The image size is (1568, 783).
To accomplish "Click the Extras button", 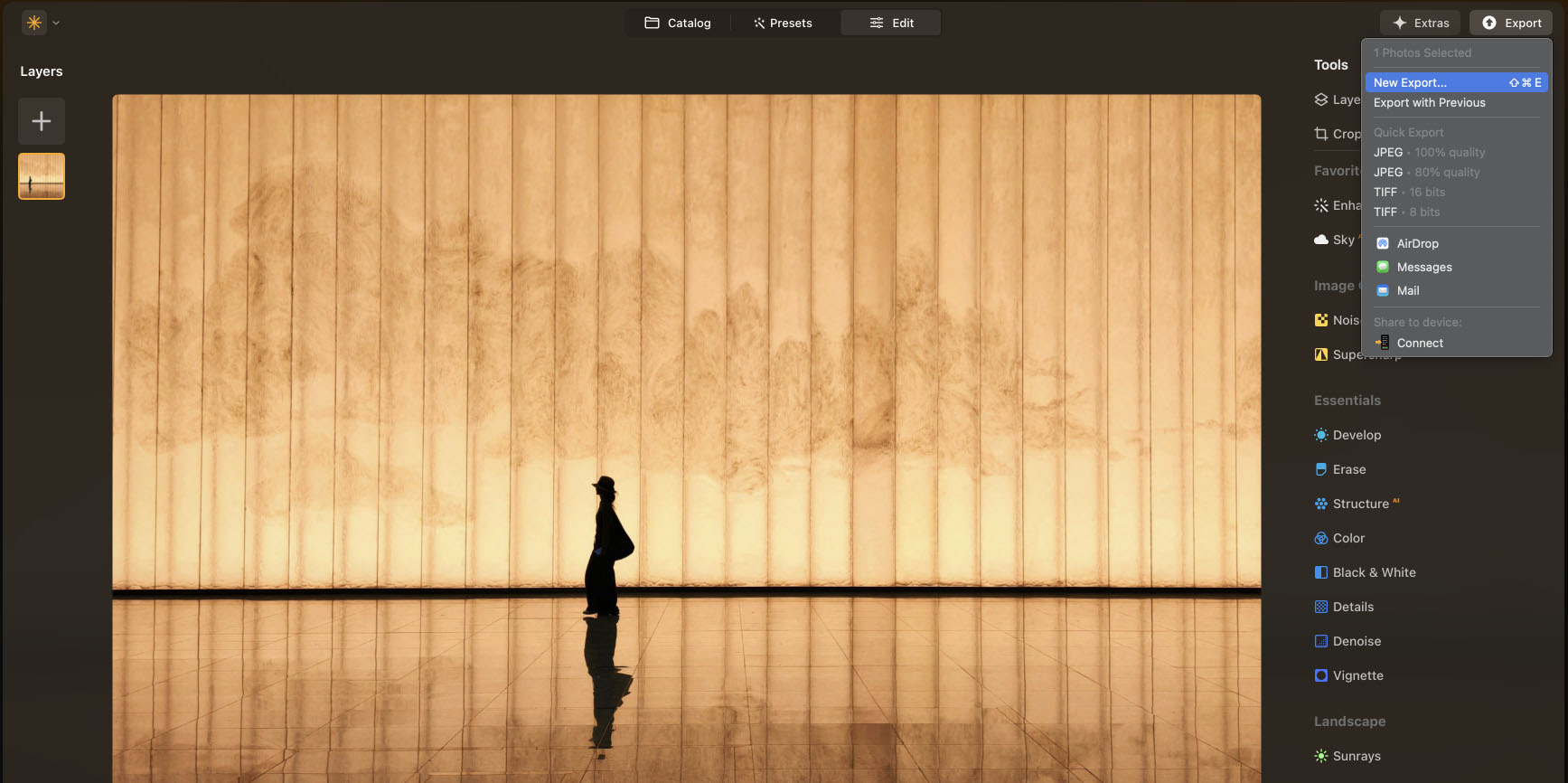I will click(x=1421, y=23).
